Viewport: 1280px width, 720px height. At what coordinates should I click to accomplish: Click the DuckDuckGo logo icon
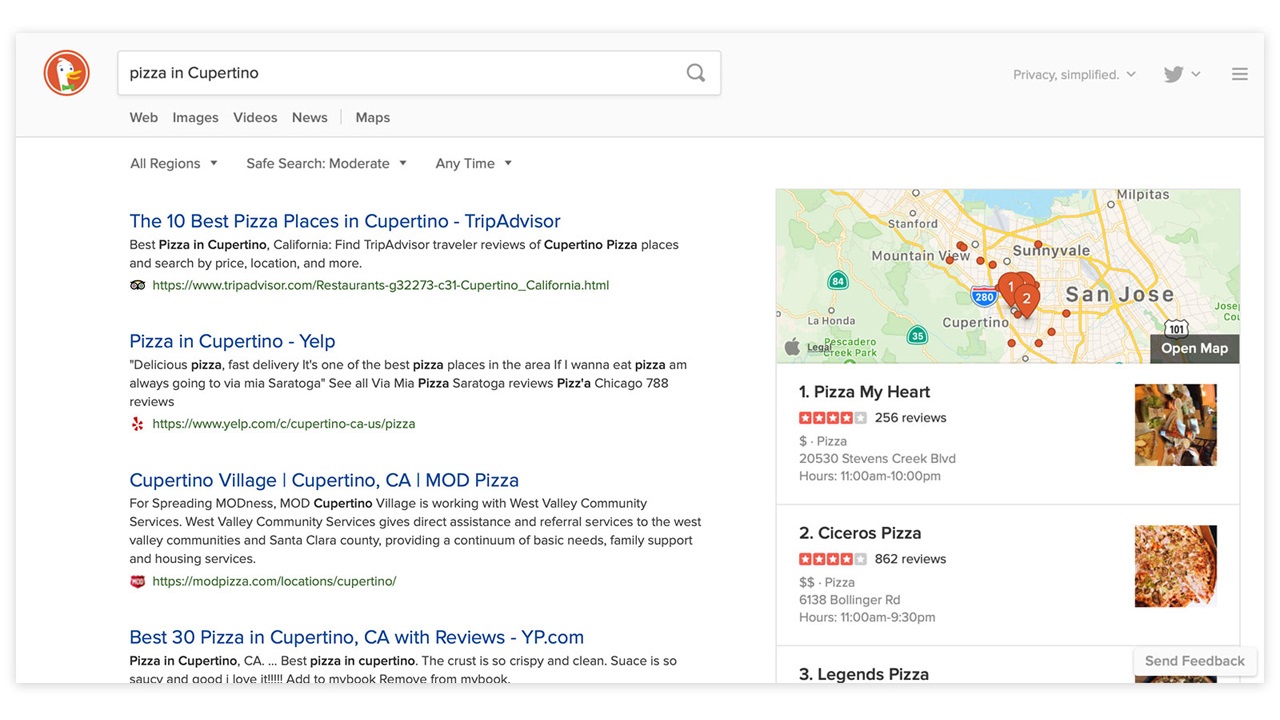click(x=67, y=73)
